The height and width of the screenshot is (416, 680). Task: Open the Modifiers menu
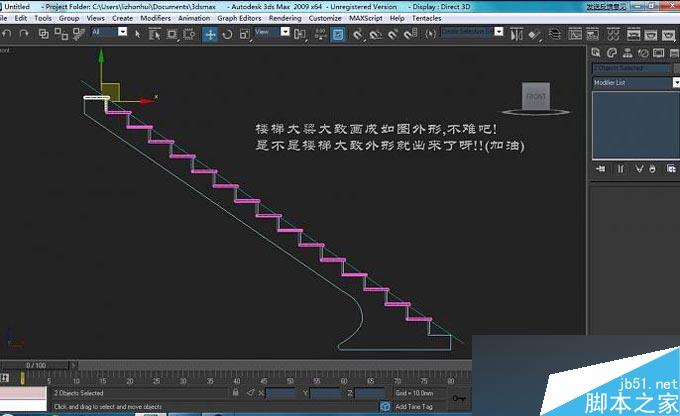click(156, 18)
